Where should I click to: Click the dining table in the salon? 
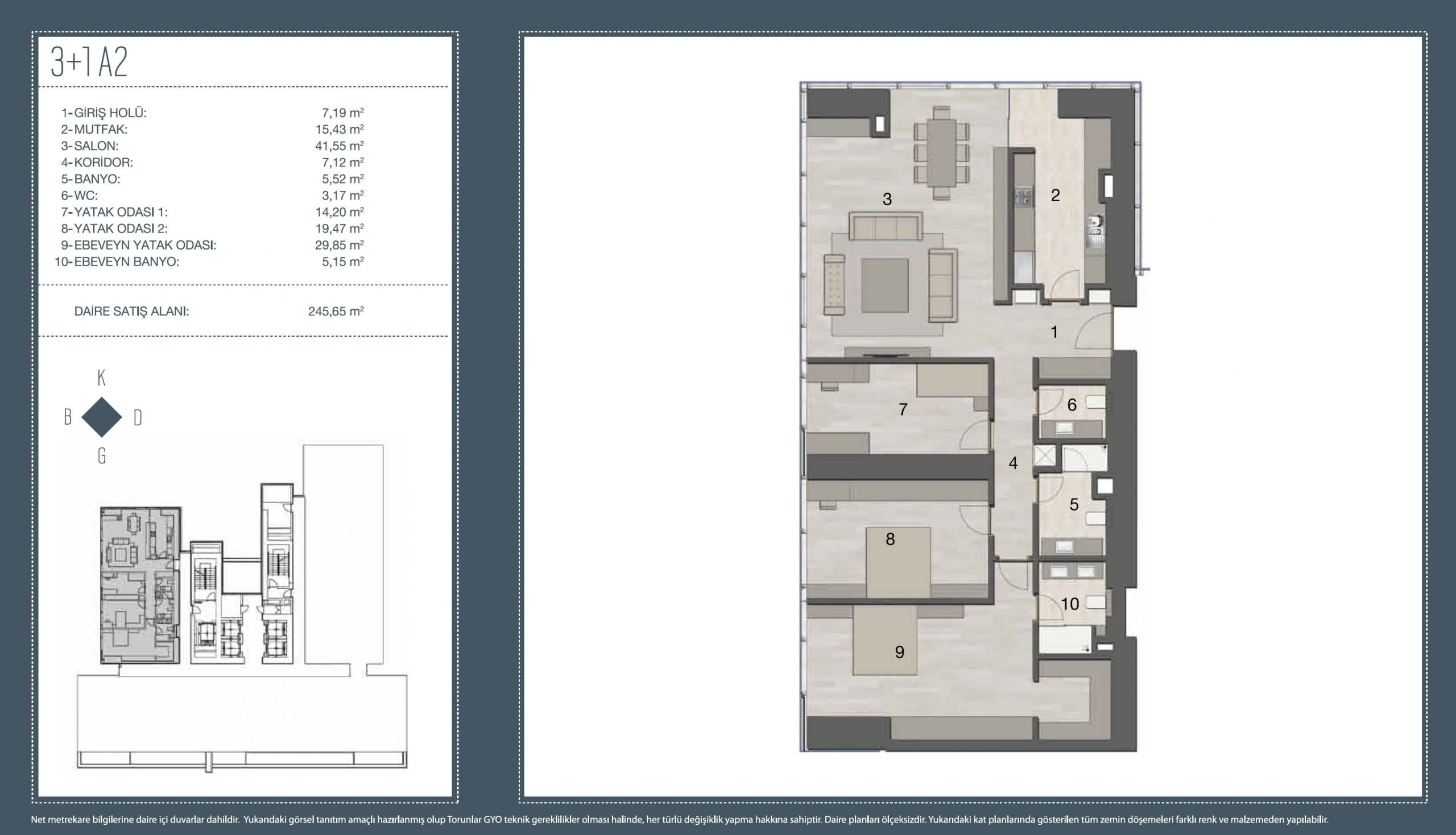tap(941, 152)
